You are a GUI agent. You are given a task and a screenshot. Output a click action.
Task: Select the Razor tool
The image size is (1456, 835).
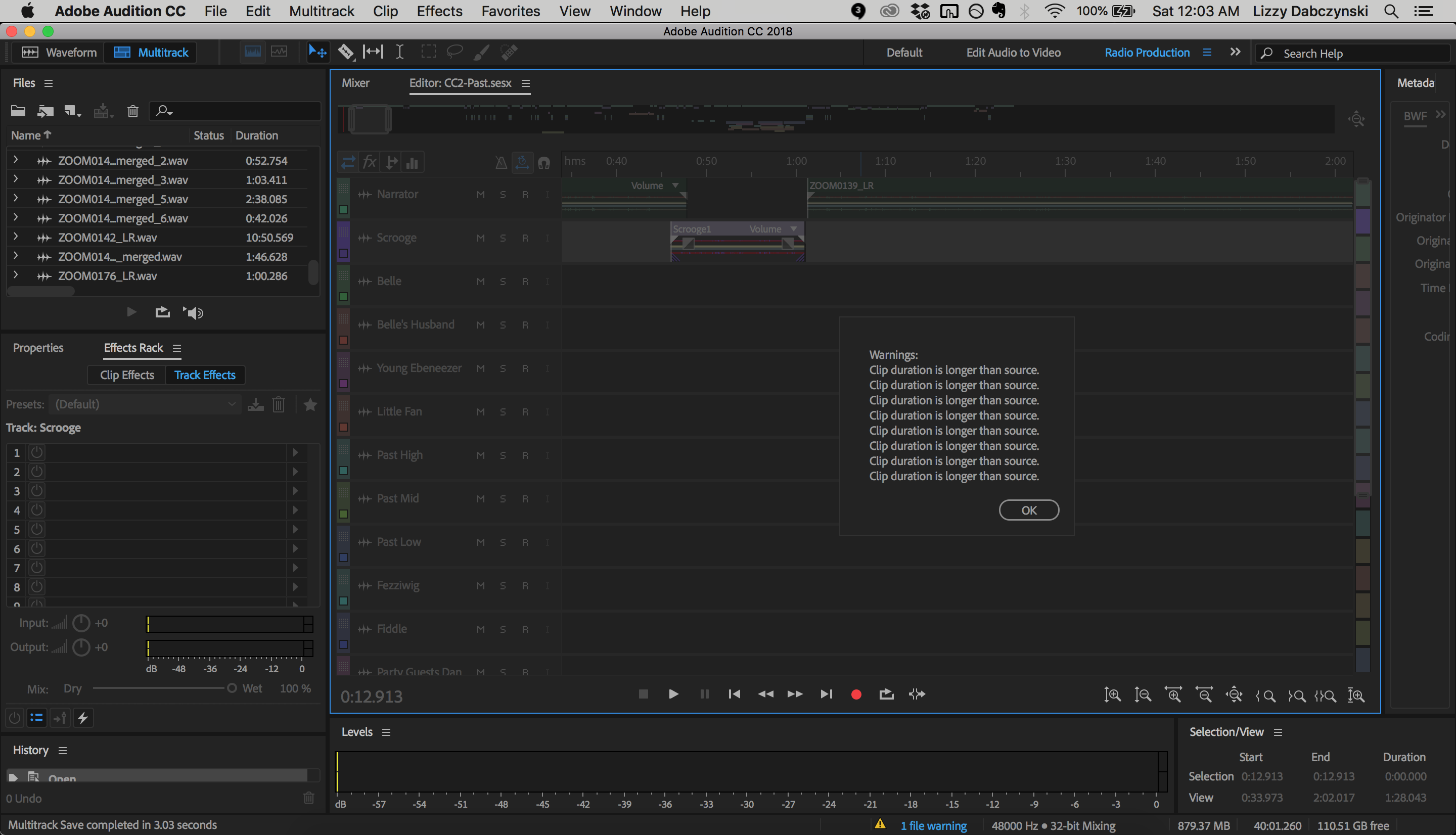click(x=346, y=52)
